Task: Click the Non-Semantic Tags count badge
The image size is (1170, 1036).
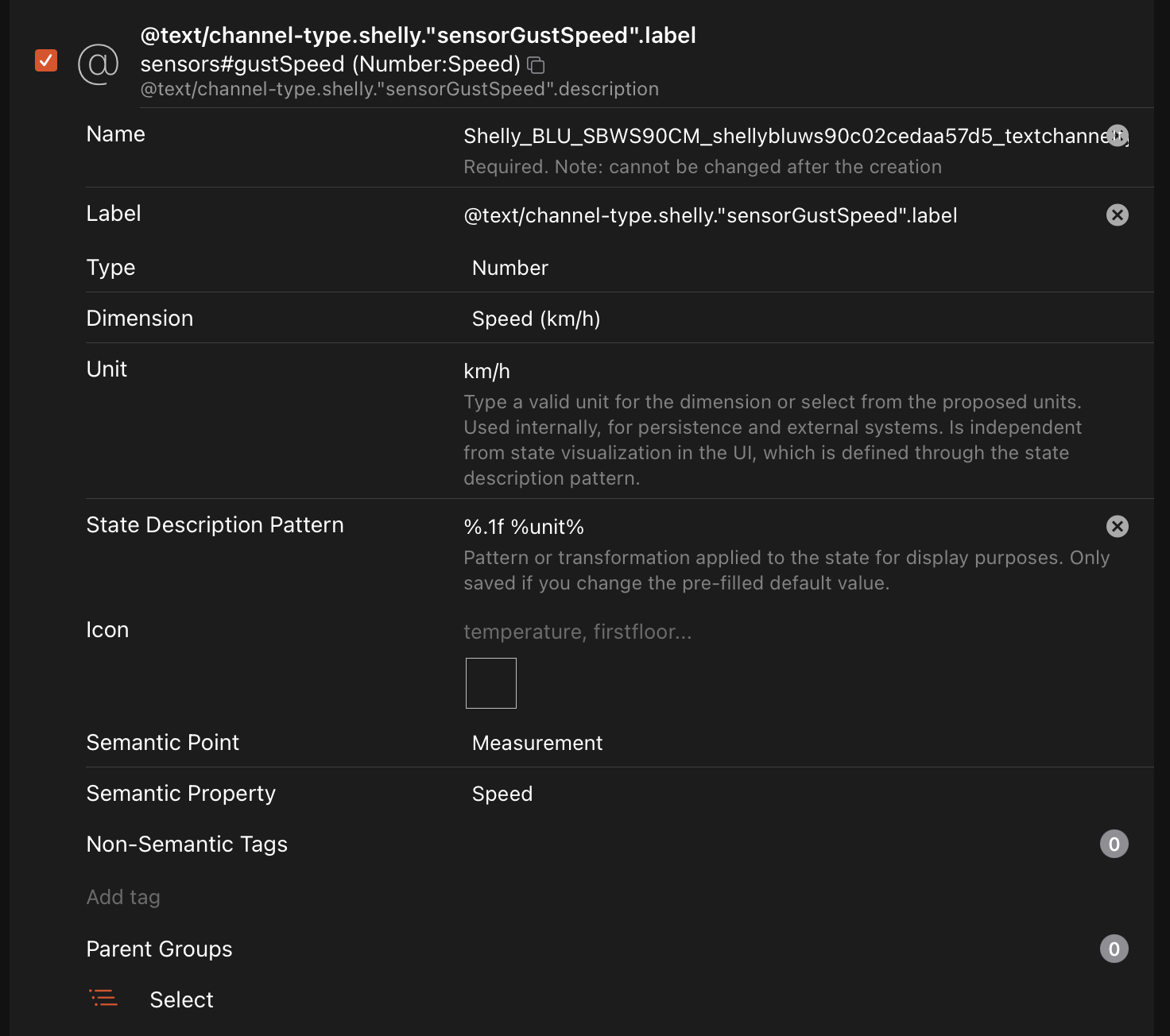Action: pos(1114,844)
